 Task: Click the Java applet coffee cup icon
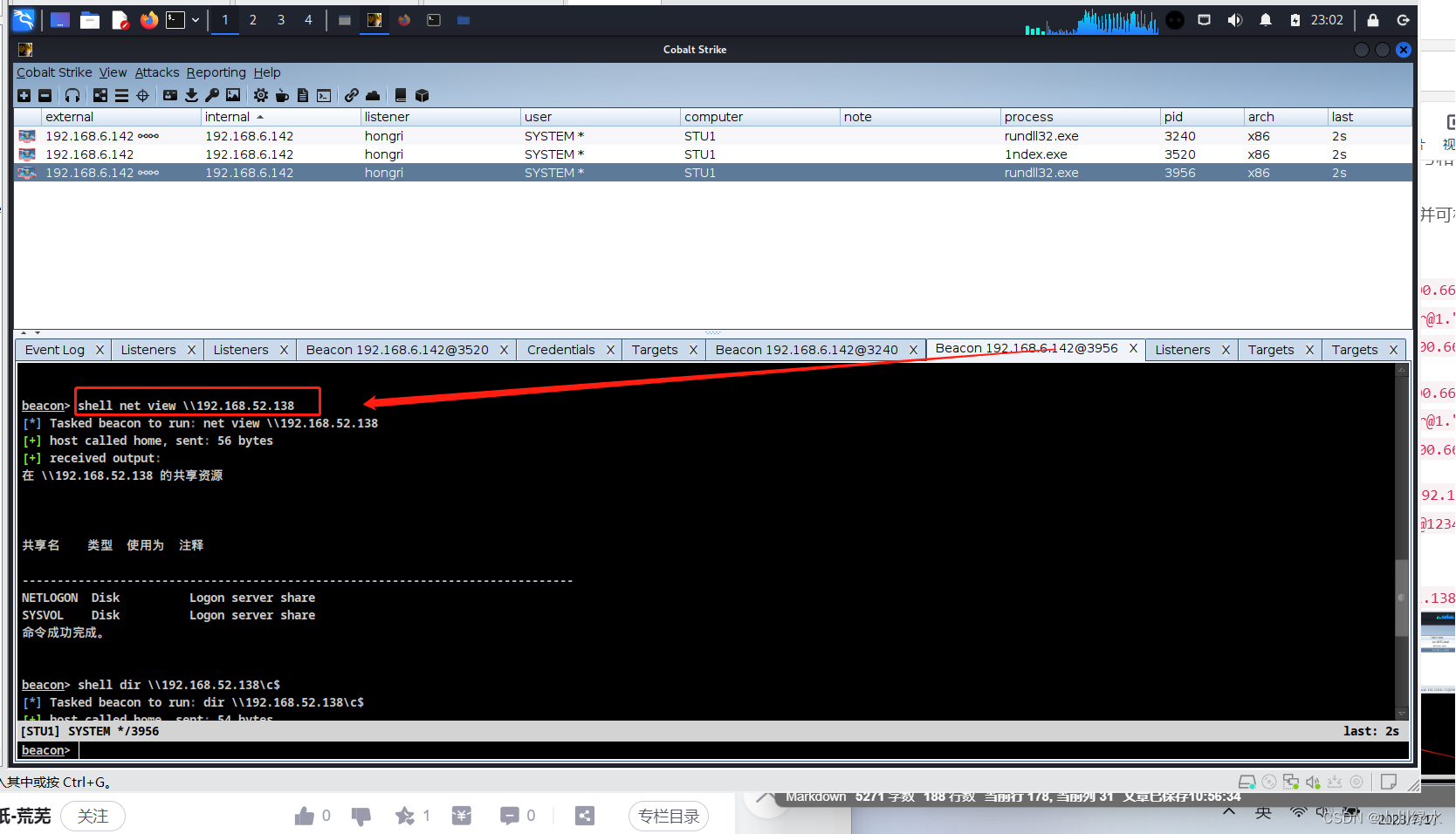282,95
